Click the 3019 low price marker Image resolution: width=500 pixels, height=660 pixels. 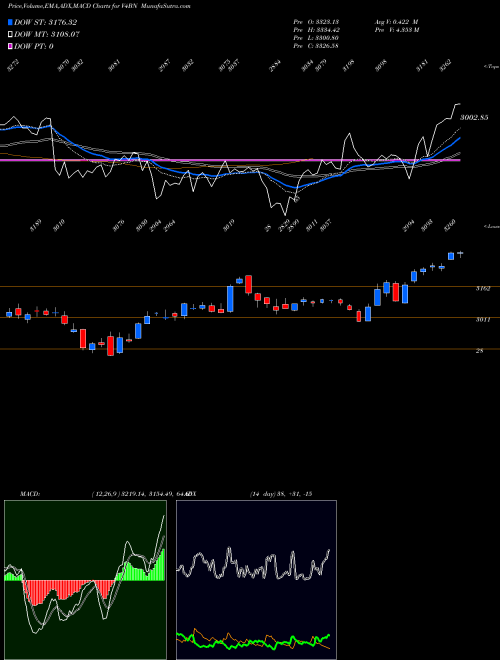pyautogui.click(x=229, y=226)
